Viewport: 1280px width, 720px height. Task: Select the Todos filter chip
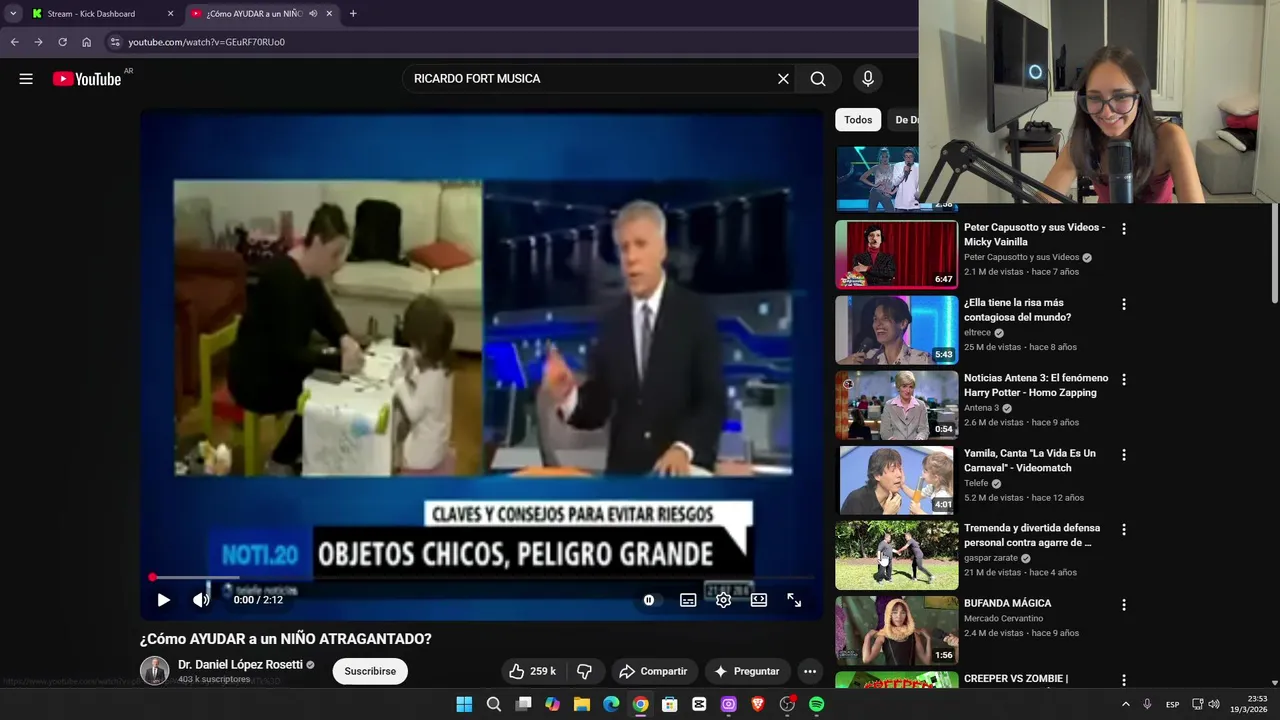point(858,120)
